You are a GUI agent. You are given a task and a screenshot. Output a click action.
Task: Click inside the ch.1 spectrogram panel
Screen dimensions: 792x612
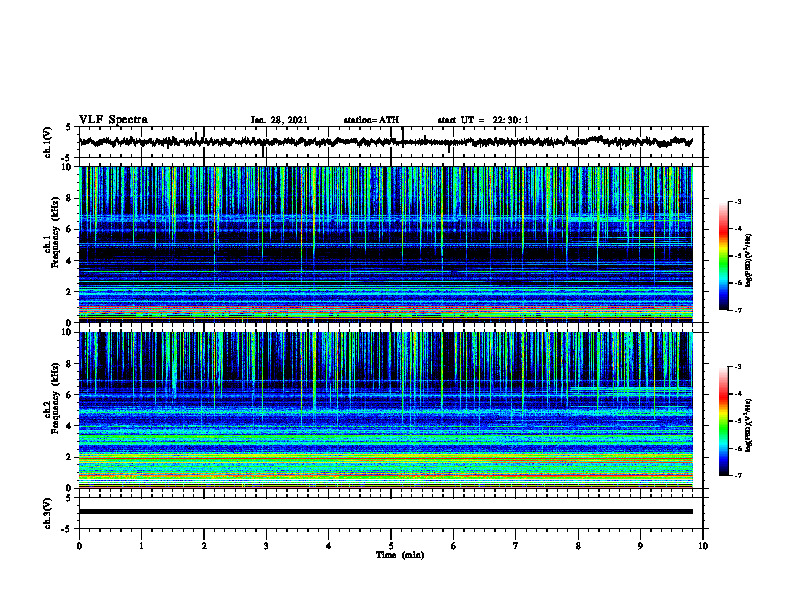tap(385, 244)
